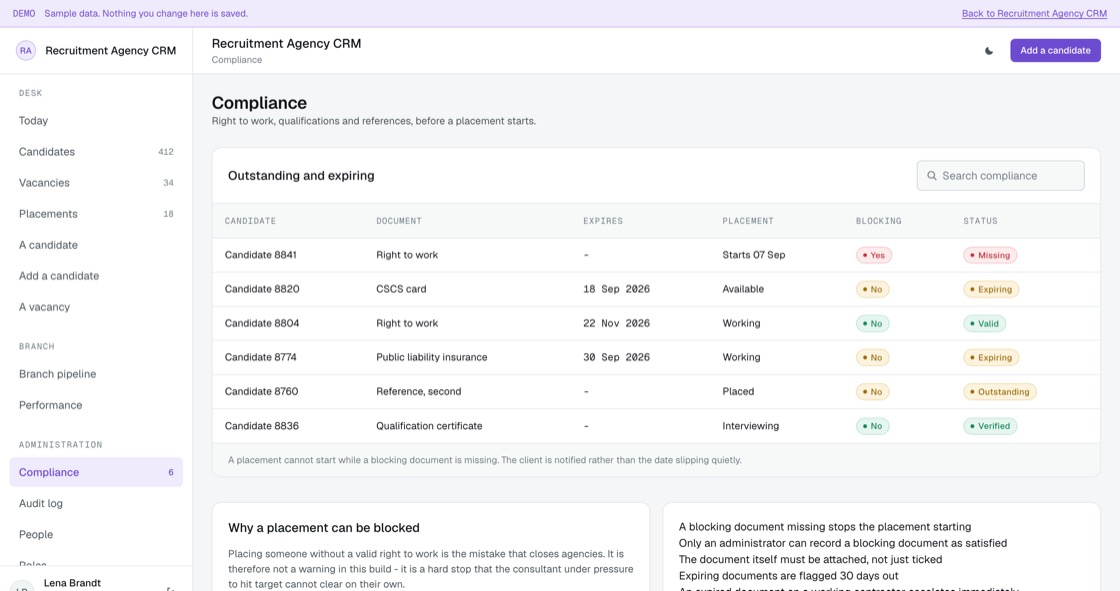Open the Placements page

point(96,214)
